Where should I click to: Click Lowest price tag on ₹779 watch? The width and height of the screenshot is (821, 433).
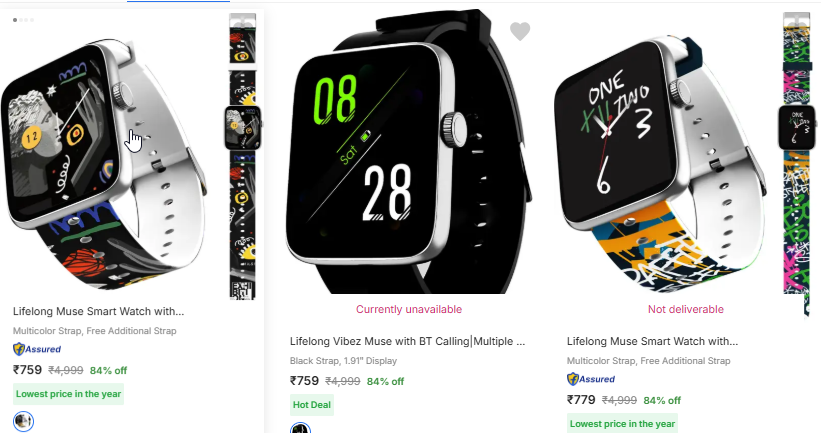pyautogui.click(x=623, y=424)
